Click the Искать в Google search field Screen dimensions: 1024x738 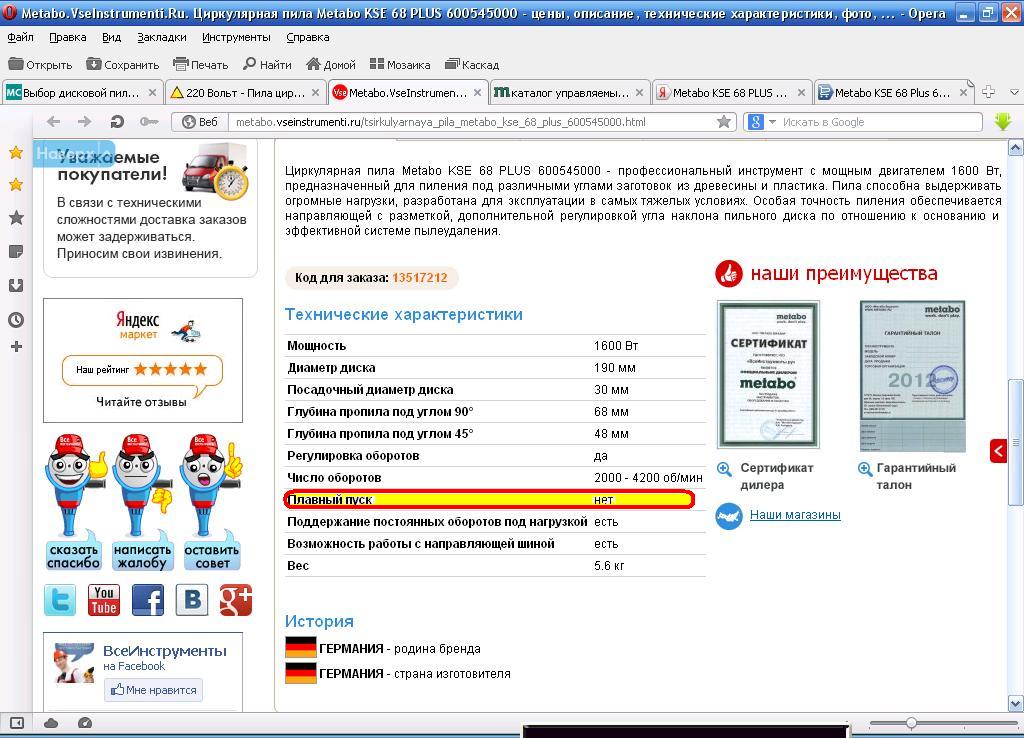click(x=880, y=121)
